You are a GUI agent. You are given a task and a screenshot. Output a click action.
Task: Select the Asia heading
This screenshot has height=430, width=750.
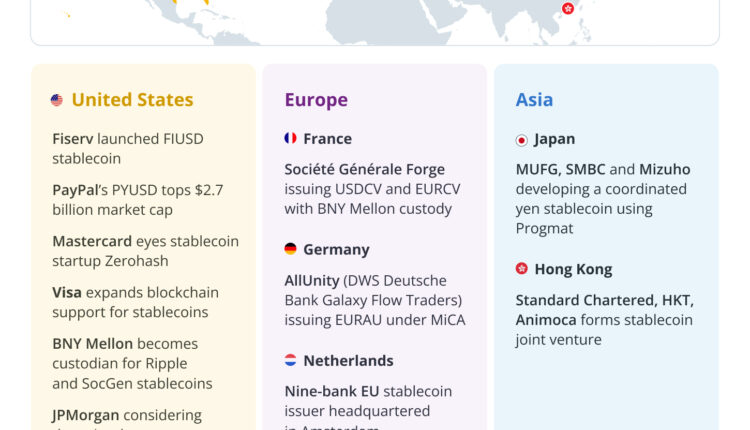(x=534, y=100)
